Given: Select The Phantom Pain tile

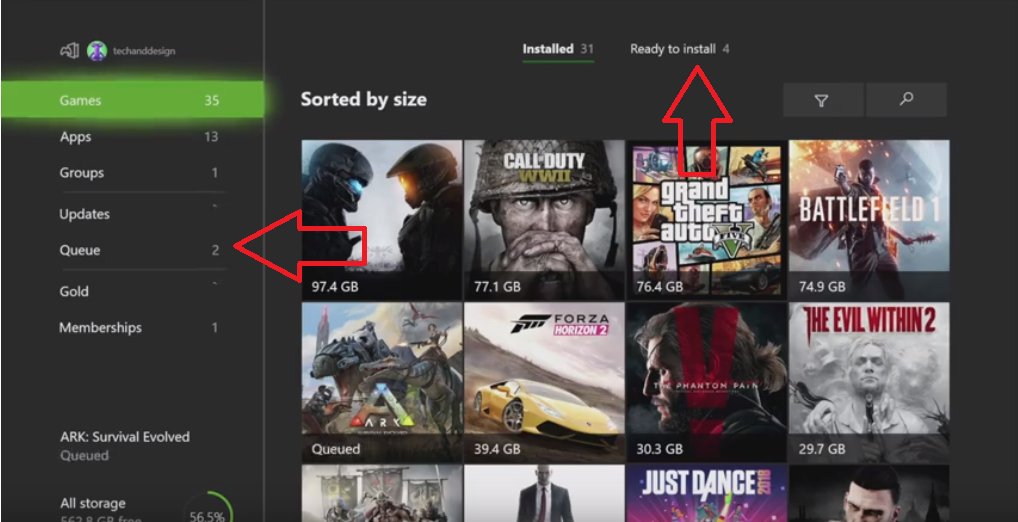Looking at the screenshot, I should (706, 382).
